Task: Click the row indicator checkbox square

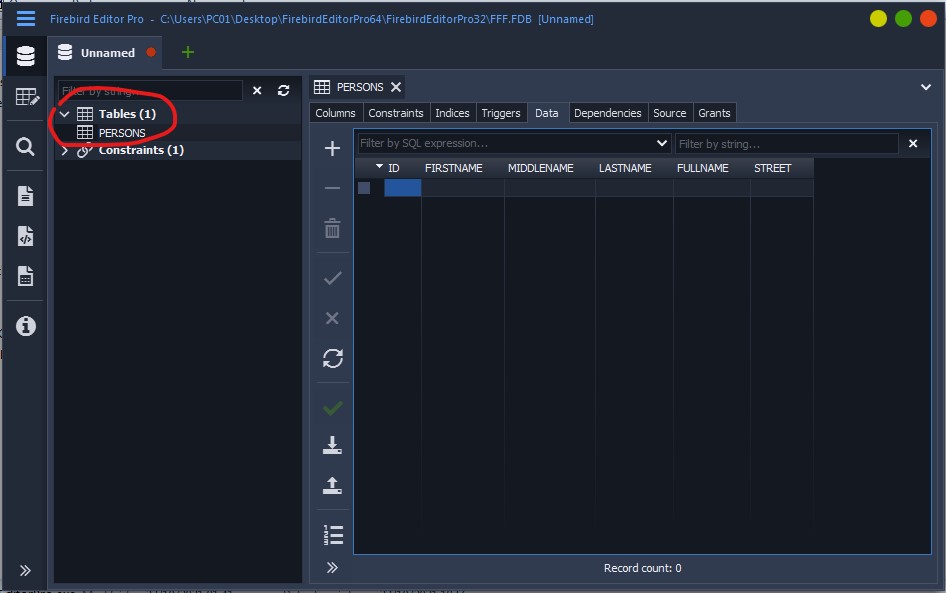Action: [x=364, y=188]
